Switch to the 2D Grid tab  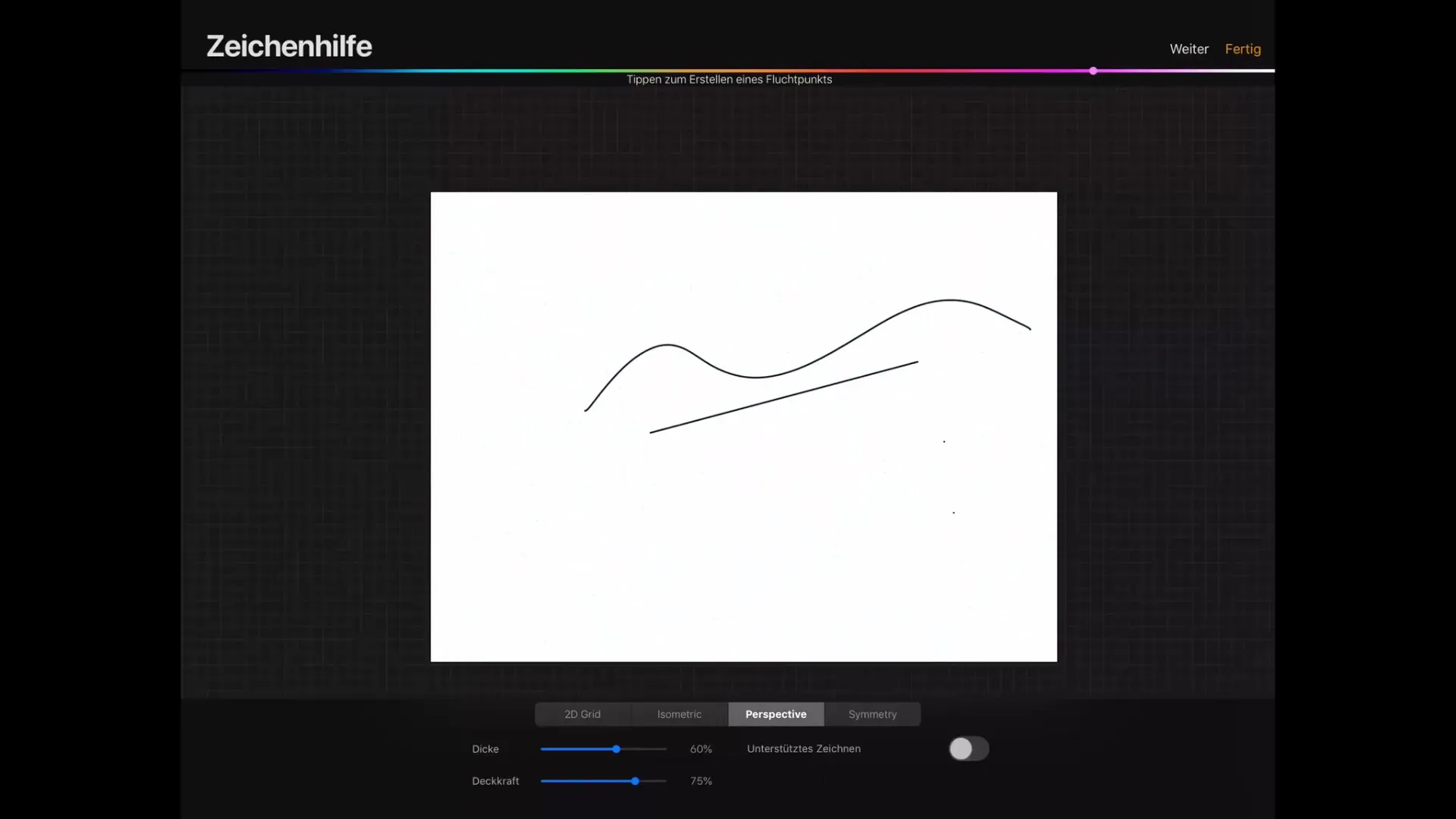click(x=582, y=714)
